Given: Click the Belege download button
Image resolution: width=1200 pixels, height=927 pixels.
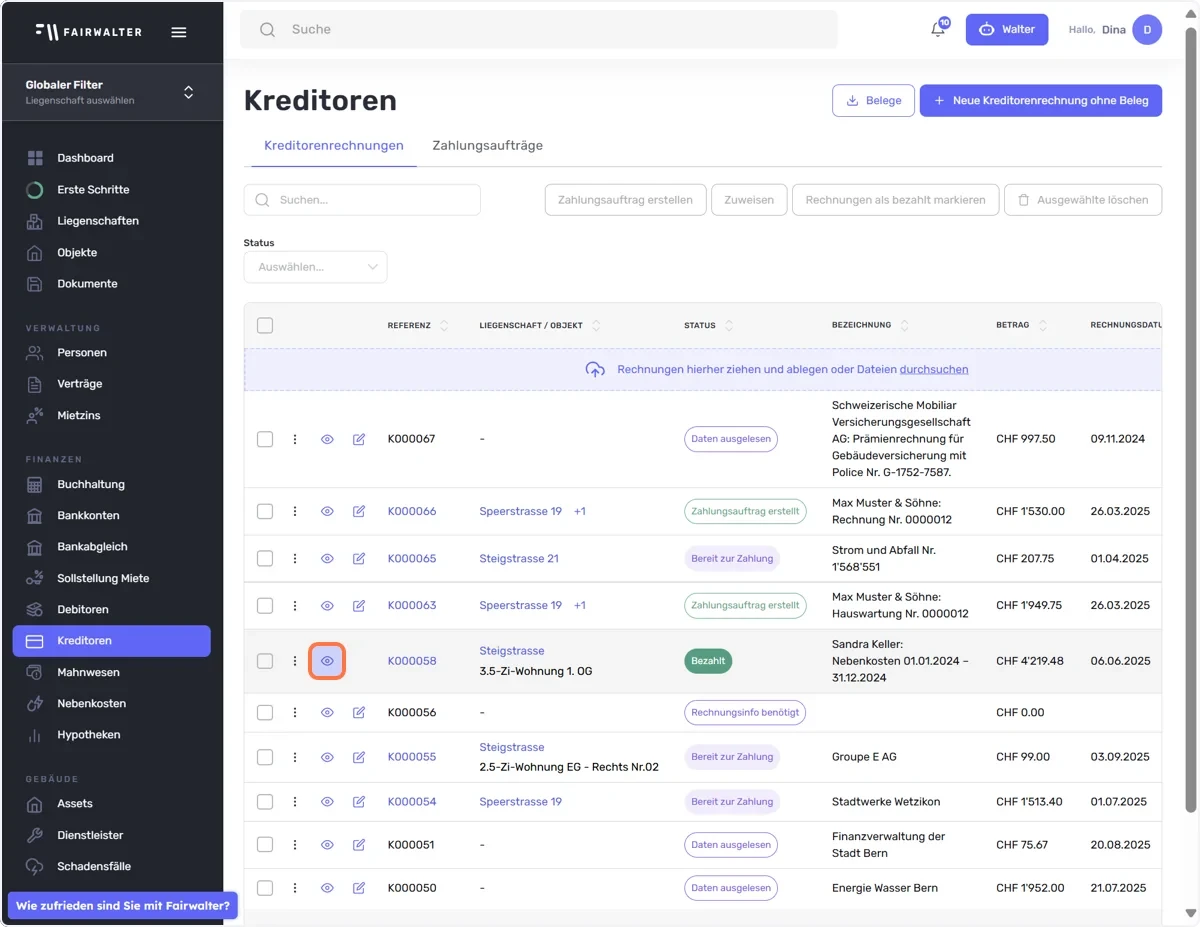Looking at the screenshot, I should coord(873,100).
